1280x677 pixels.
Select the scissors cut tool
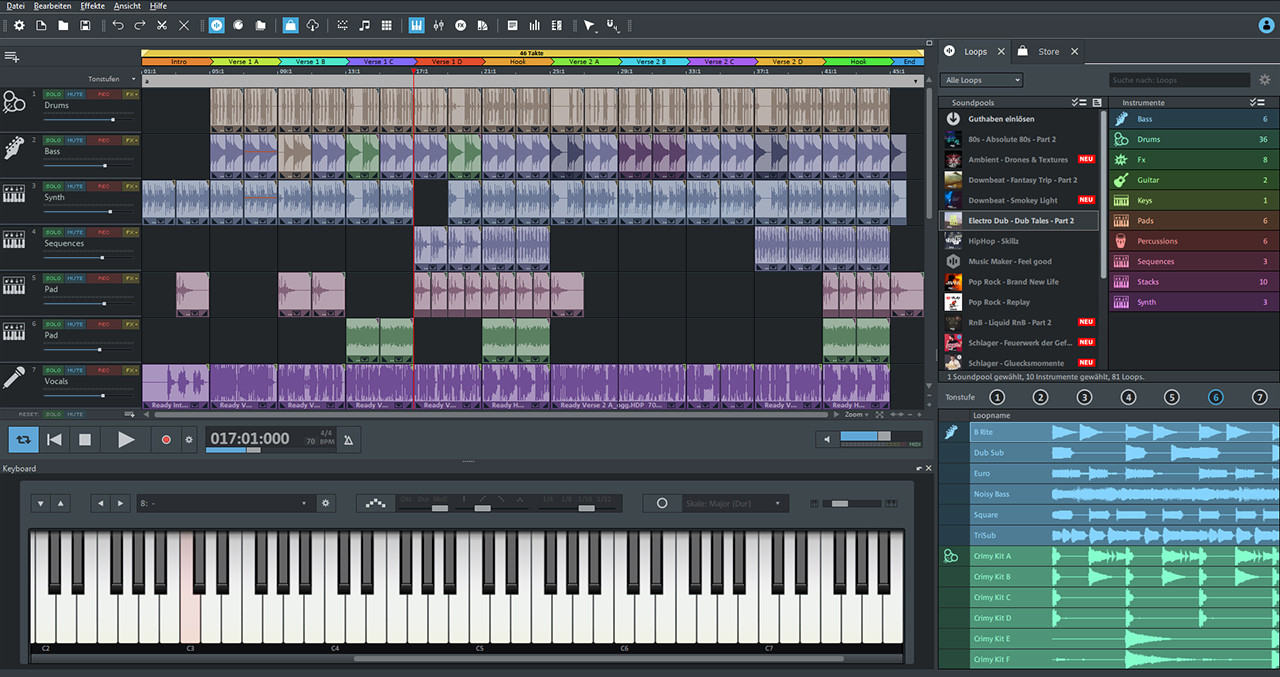point(162,25)
